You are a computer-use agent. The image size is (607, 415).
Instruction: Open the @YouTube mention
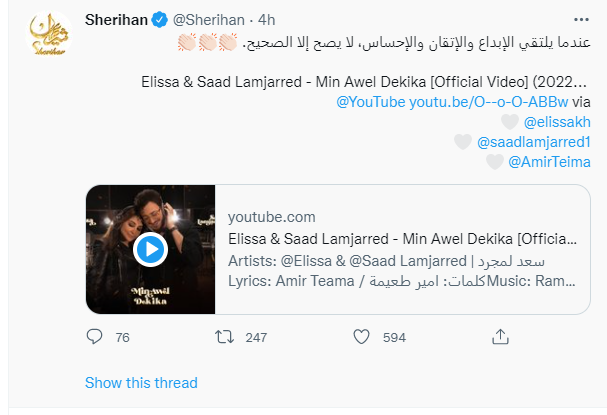373,102
